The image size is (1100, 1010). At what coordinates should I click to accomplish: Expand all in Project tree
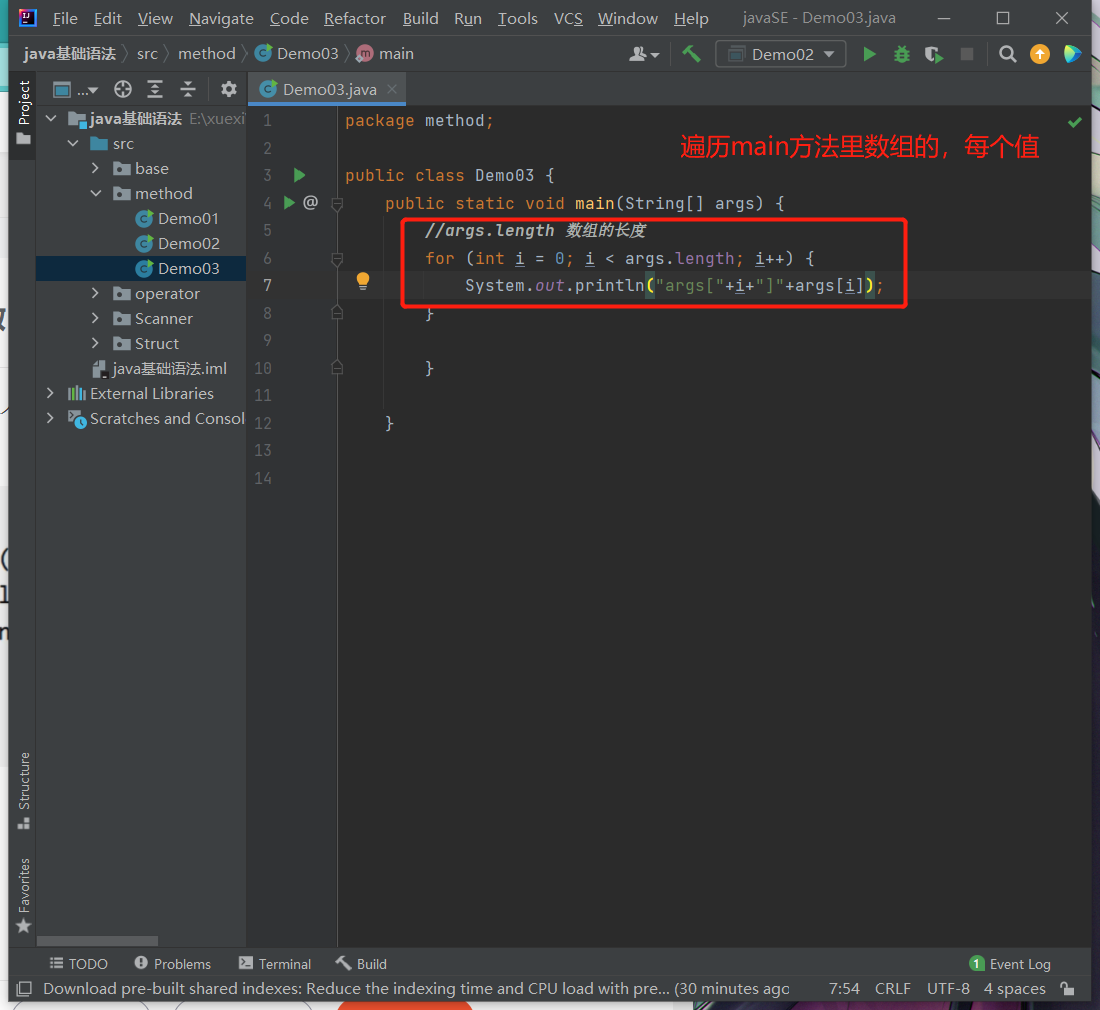click(155, 89)
